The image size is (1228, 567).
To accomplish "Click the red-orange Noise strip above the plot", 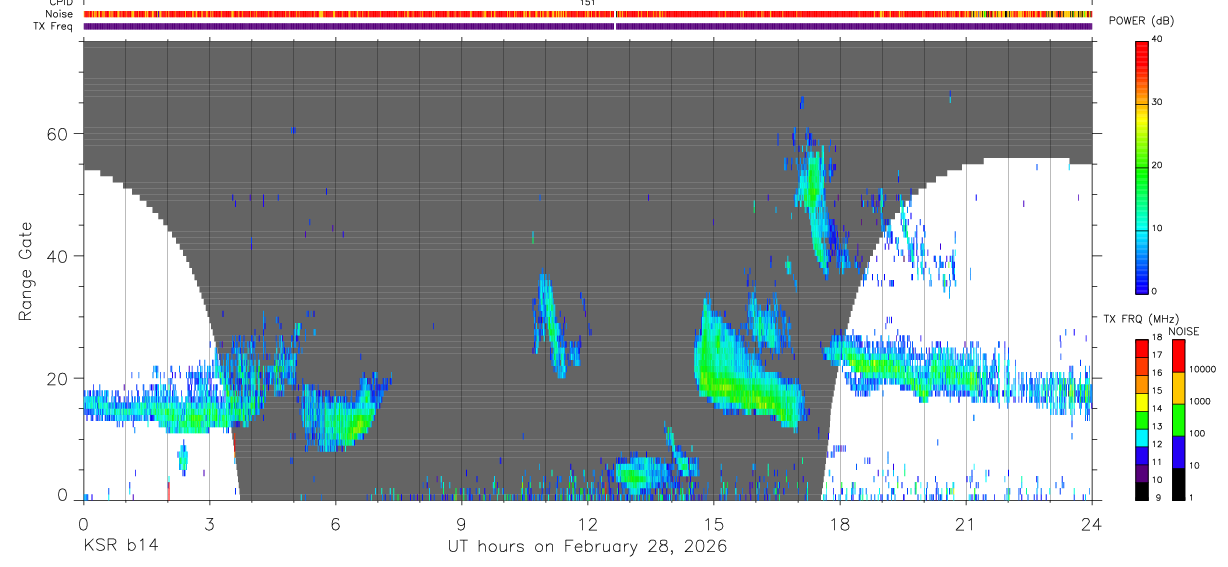I will coord(587,14).
